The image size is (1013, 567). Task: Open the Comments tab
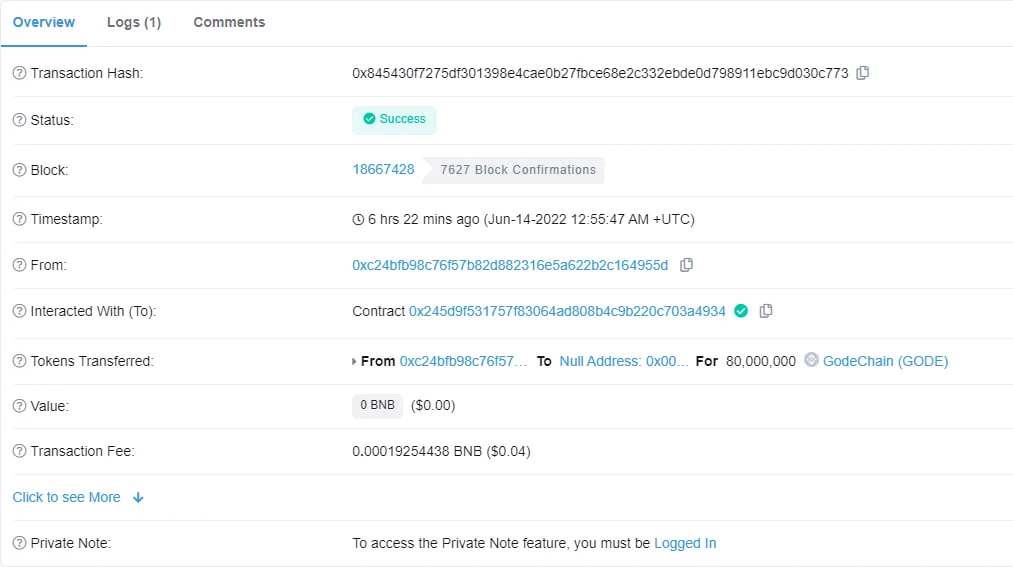tap(229, 22)
